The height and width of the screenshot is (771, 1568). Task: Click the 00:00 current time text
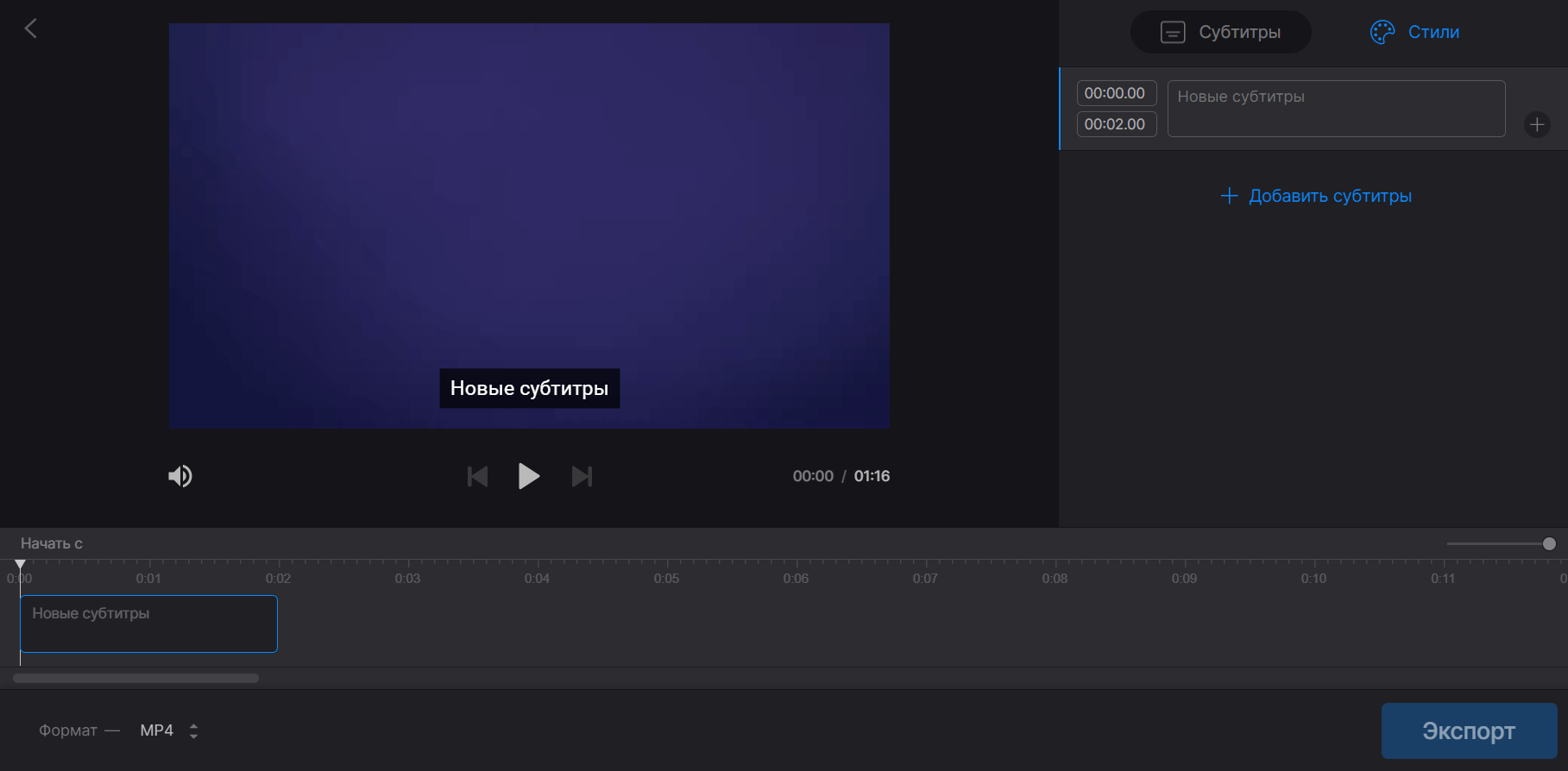tap(813, 476)
